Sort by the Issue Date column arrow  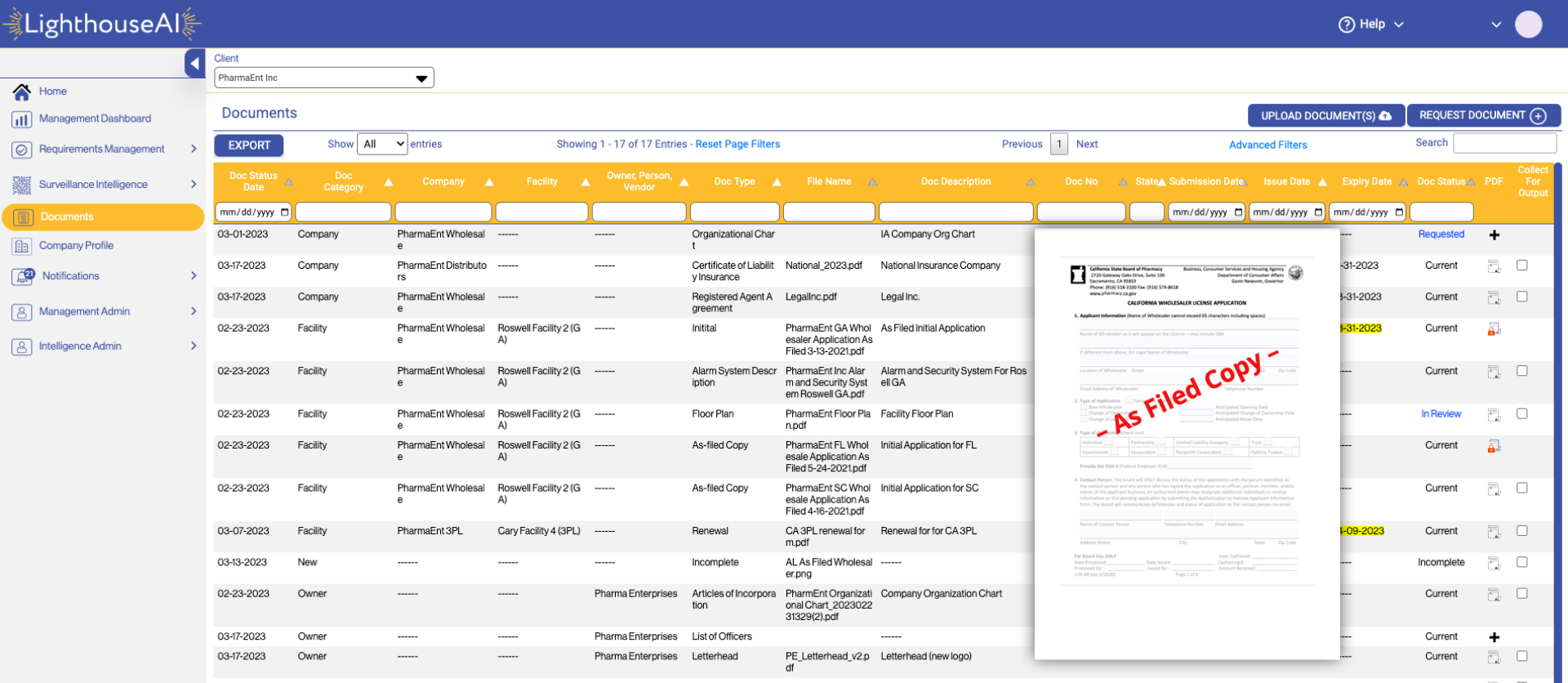pos(1322,182)
